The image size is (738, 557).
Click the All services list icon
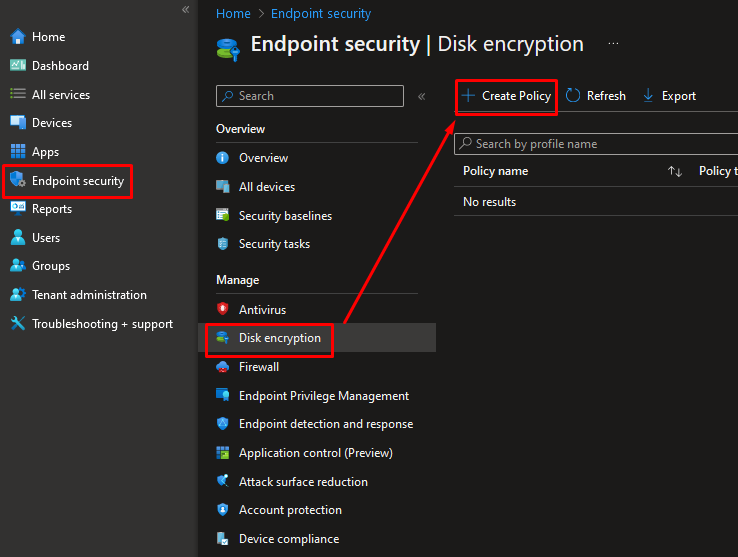click(18, 94)
